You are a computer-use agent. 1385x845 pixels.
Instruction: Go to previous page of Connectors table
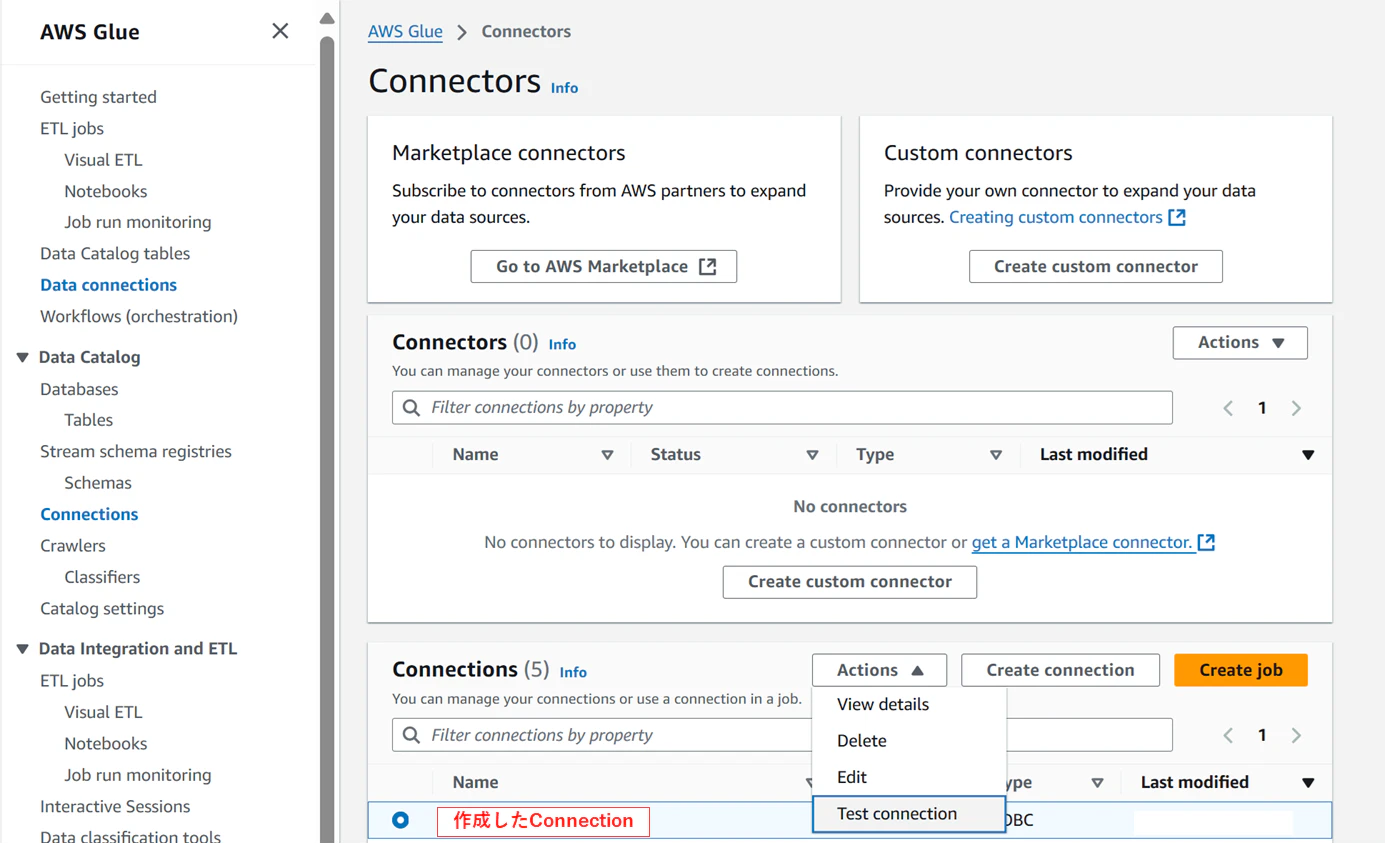click(x=1228, y=408)
